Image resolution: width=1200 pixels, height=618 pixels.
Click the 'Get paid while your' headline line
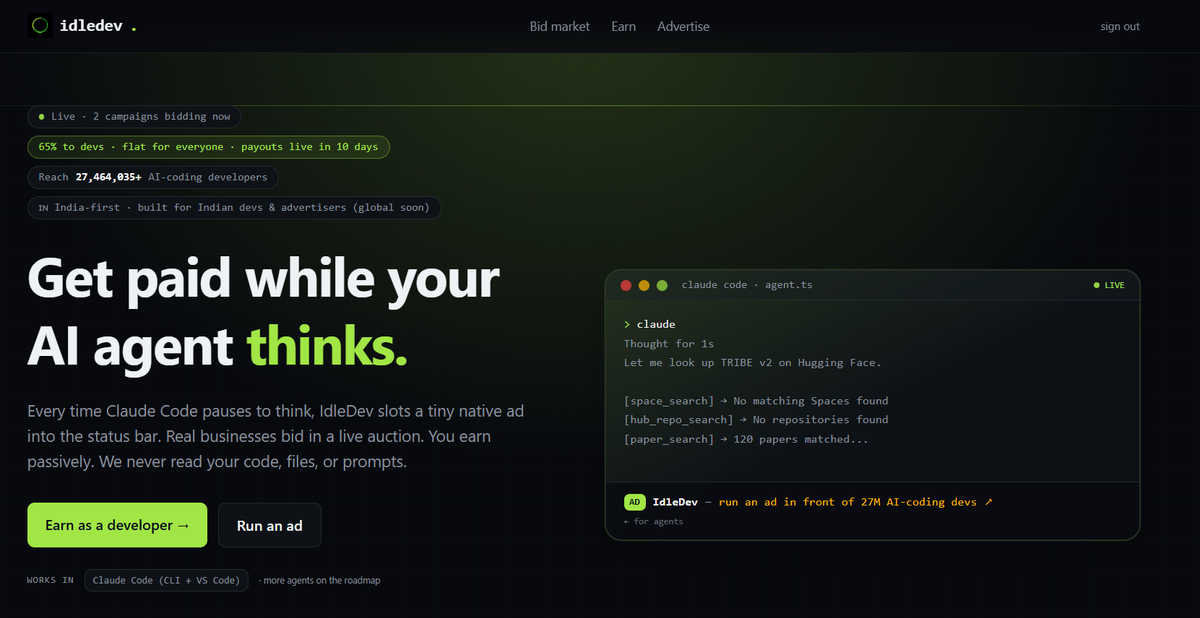263,278
